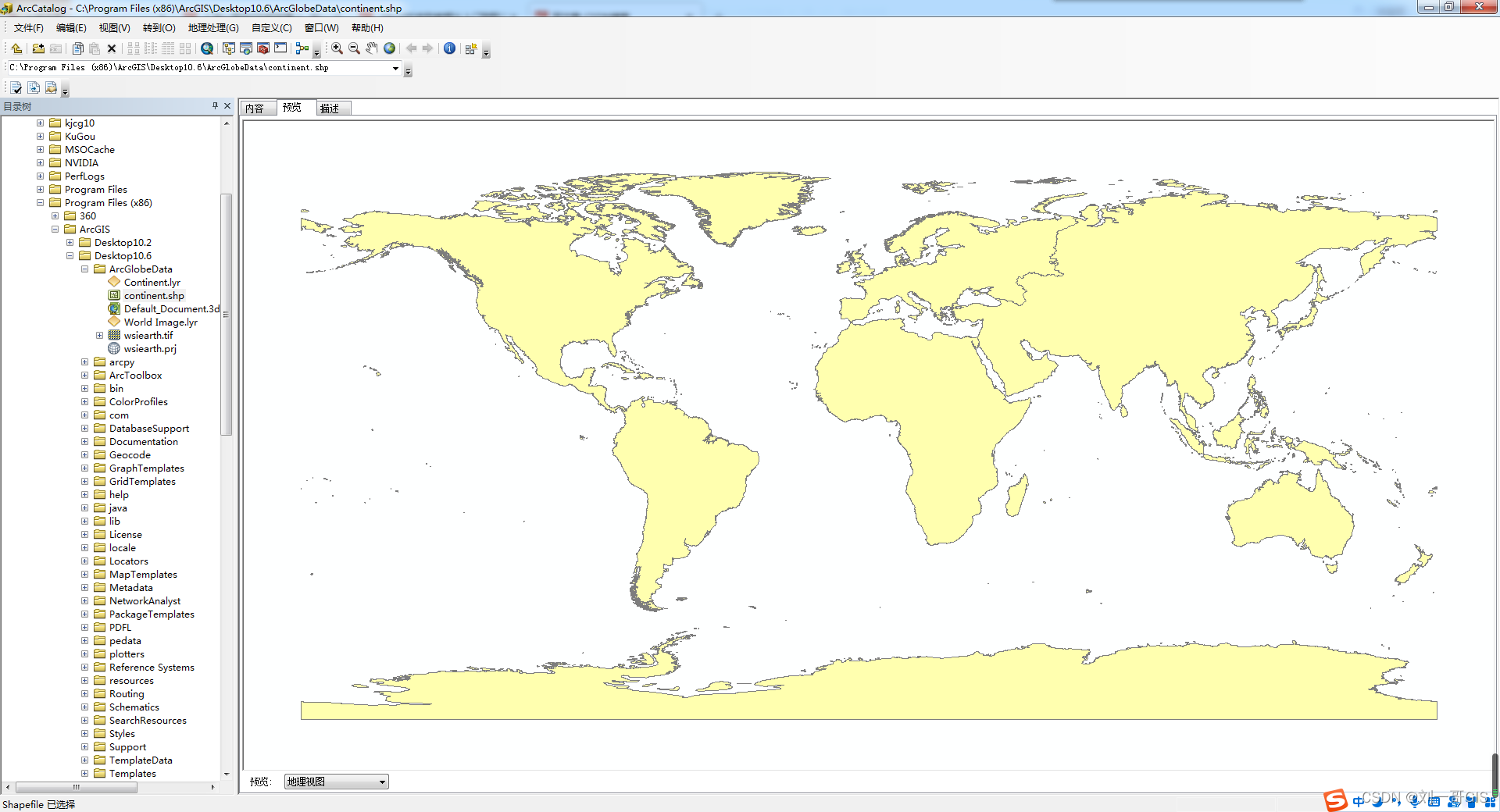
Task: Launch the ModelBuilder icon
Action: click(x=302, y=48)
